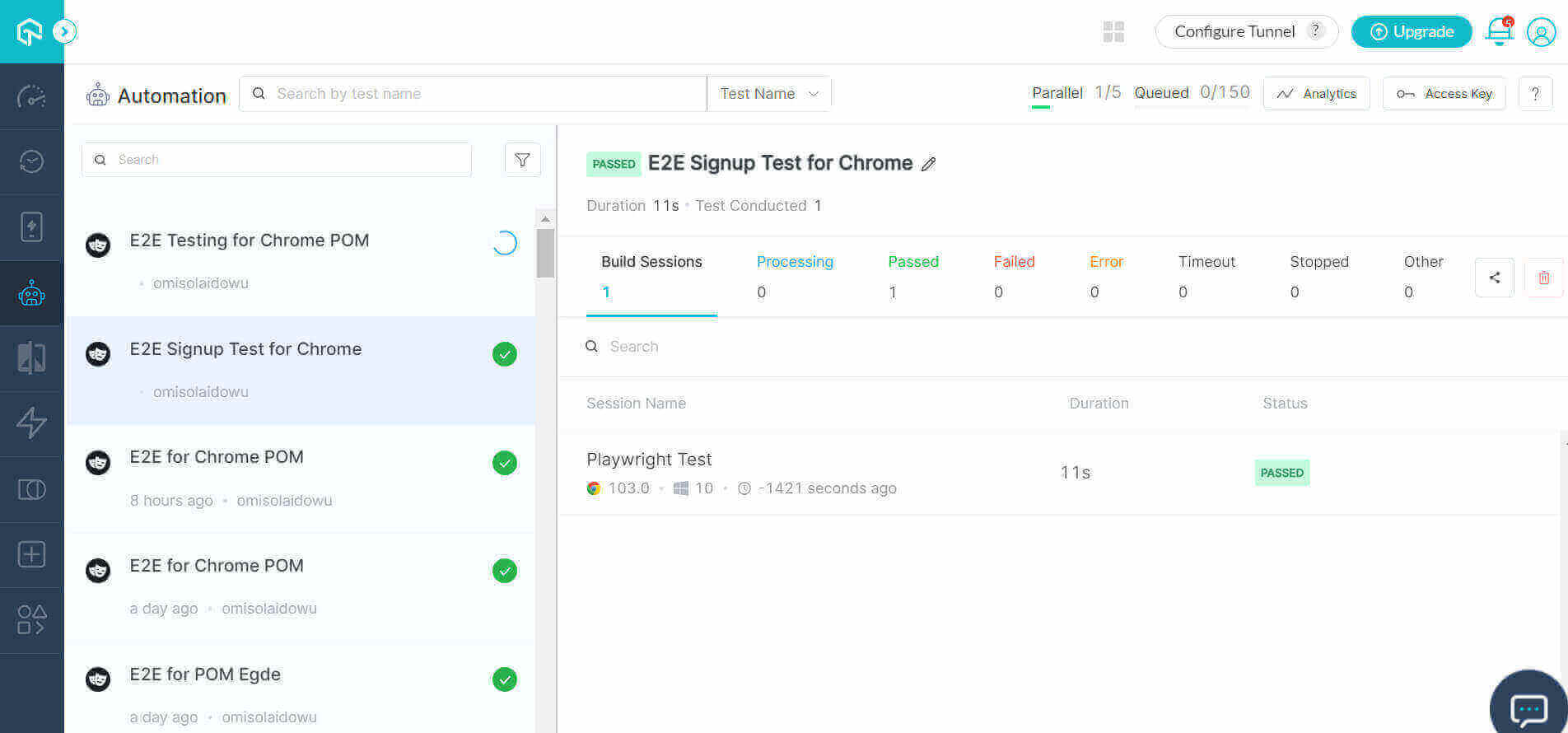Click the build list scrollbar thumb
The image size is (1568, 733).
(x=545, y=253)
